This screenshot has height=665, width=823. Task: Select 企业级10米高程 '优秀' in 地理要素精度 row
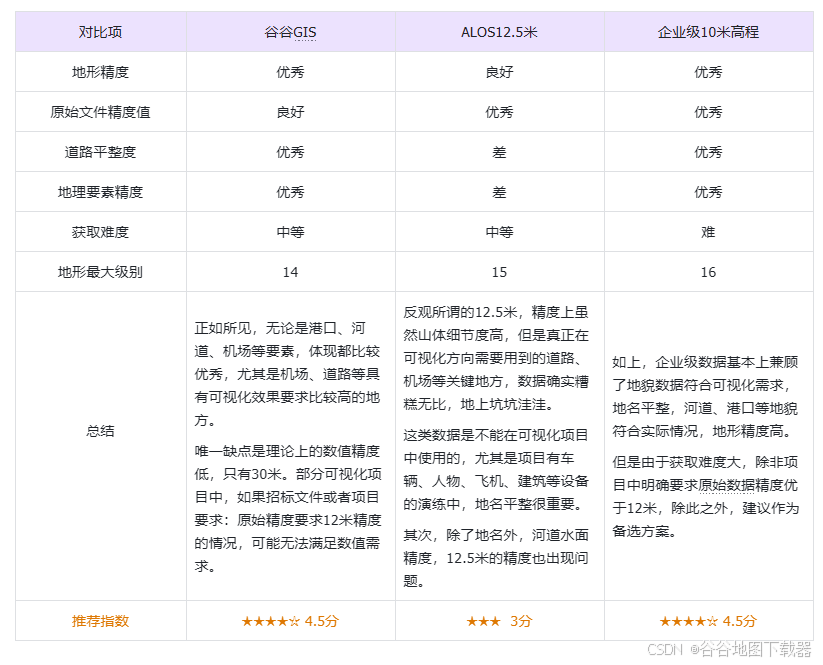[x=708, y=192]
